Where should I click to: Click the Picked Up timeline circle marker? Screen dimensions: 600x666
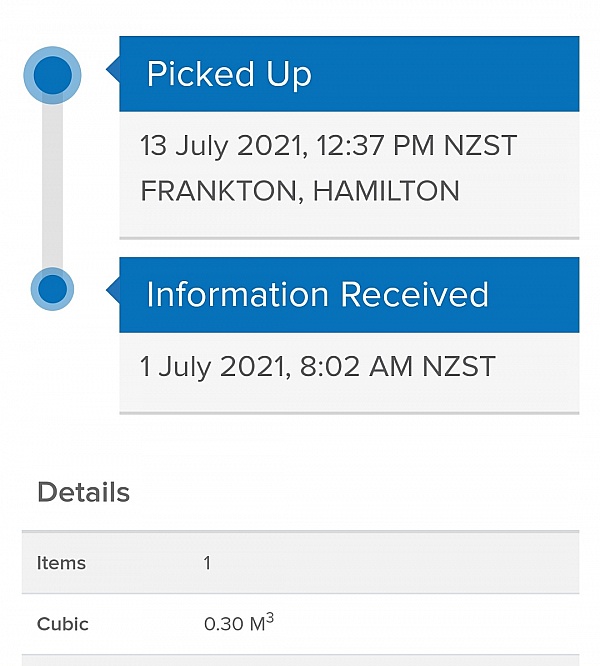[52, 75]
